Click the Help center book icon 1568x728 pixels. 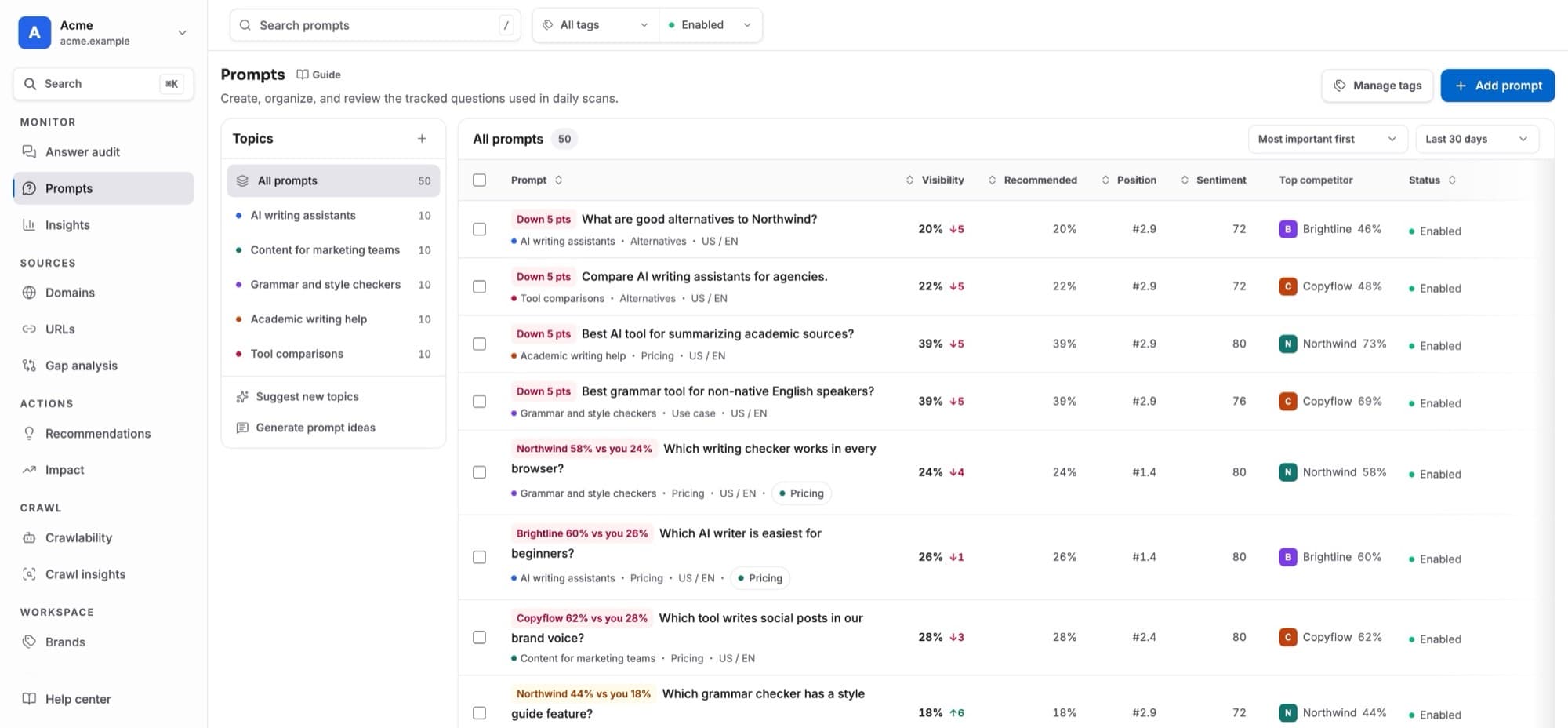coord(29,699)
